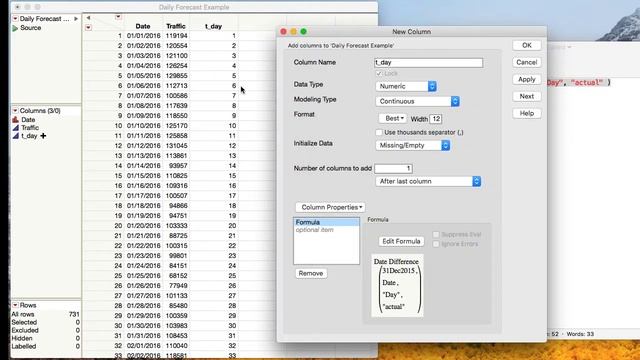Image resolution: width=640 pixels, height=360 pixels.
Task: Click the green Source run icon
Action: (15, 28)
